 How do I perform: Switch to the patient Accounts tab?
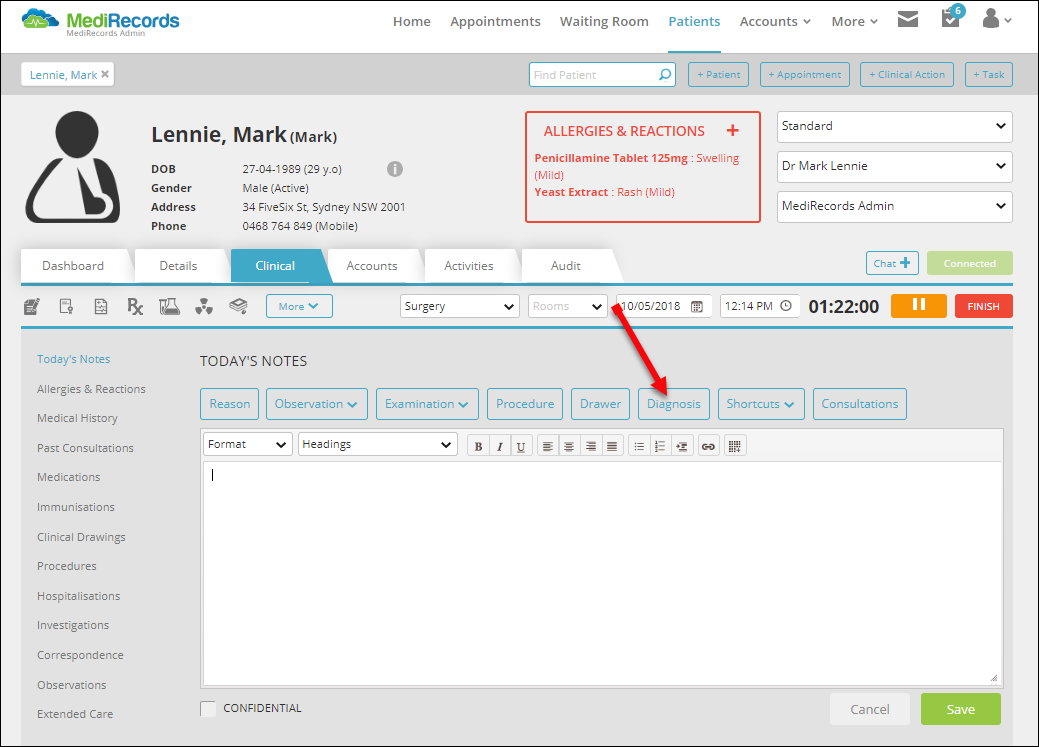372,266
